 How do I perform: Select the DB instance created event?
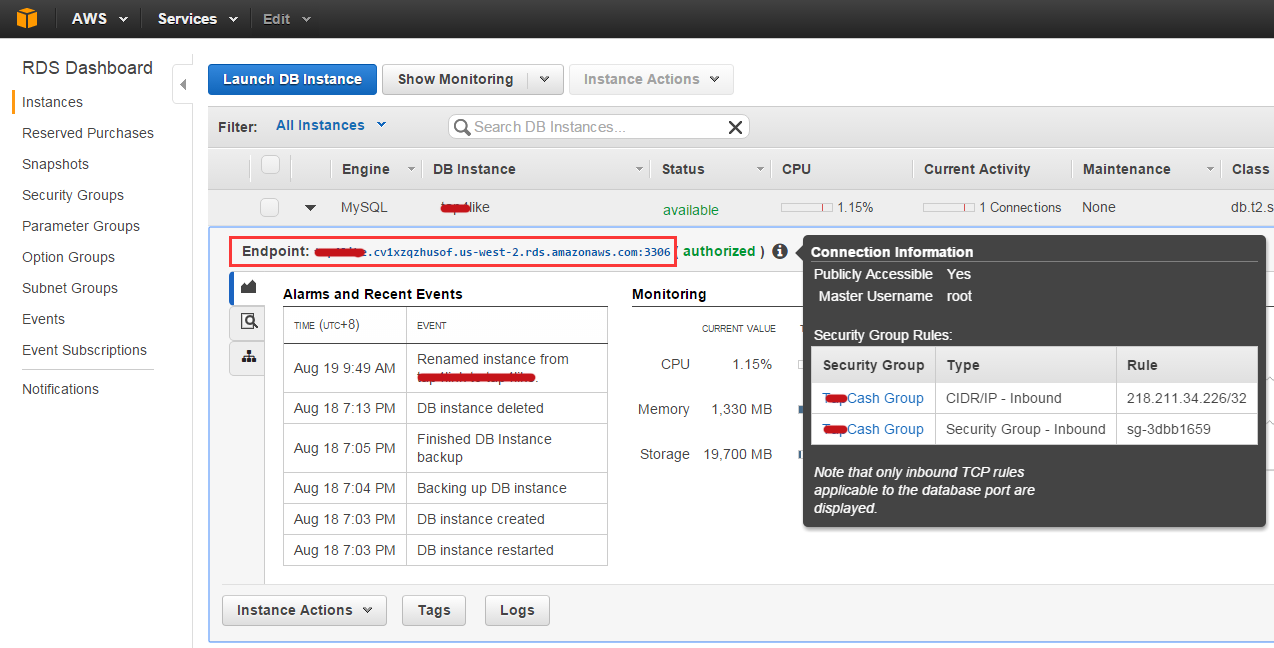(445, 519)
